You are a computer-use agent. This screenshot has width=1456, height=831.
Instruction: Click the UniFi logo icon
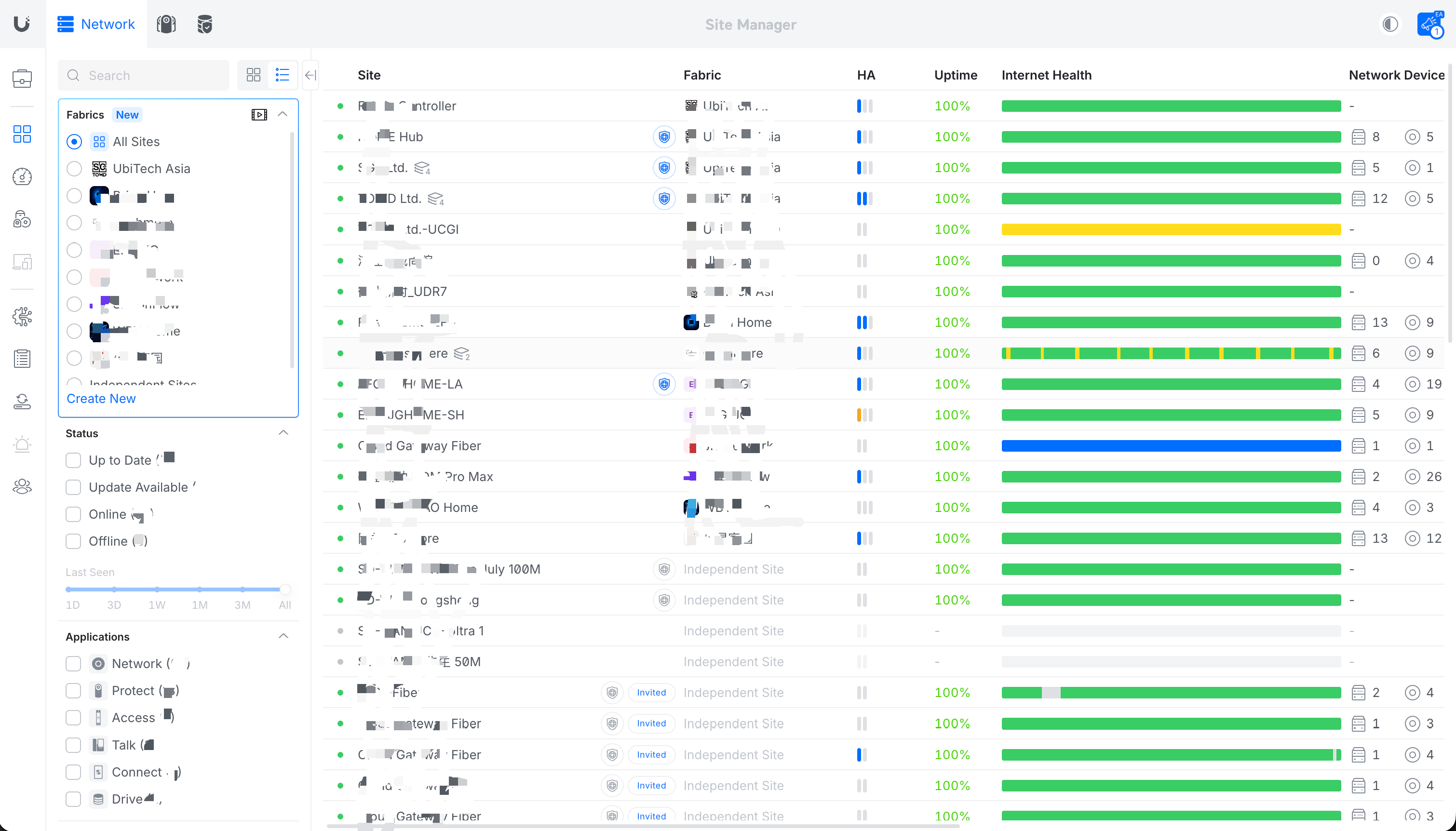pos(22,24)
